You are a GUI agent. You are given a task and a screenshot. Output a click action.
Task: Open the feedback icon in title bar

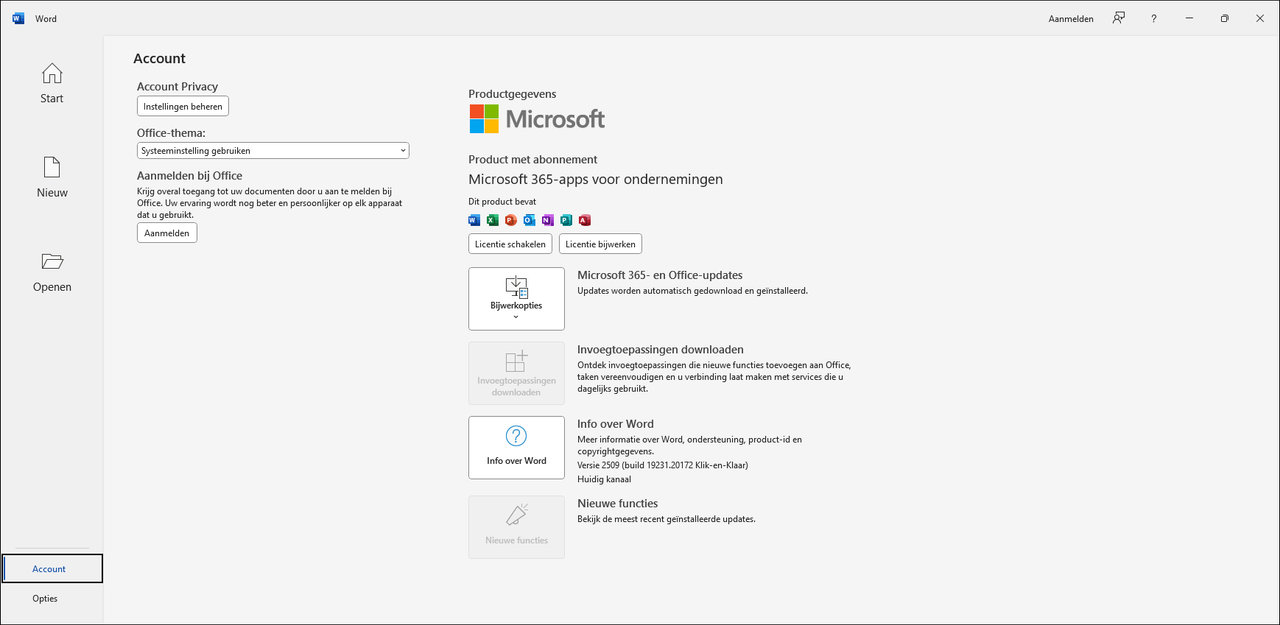(x=1119, y=18)
